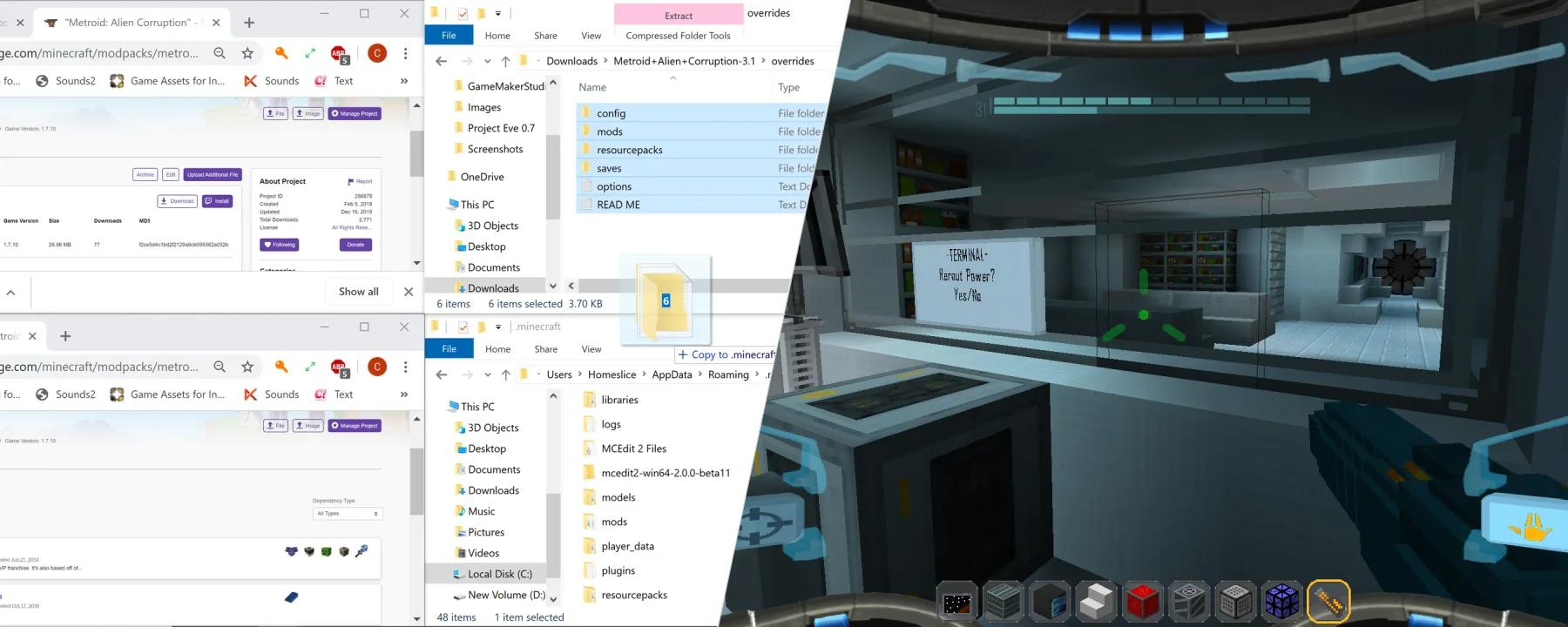Click the horizontal scrollbar in overrides file list
This screenshot has height=627, width=1568.
coord(684,286)
